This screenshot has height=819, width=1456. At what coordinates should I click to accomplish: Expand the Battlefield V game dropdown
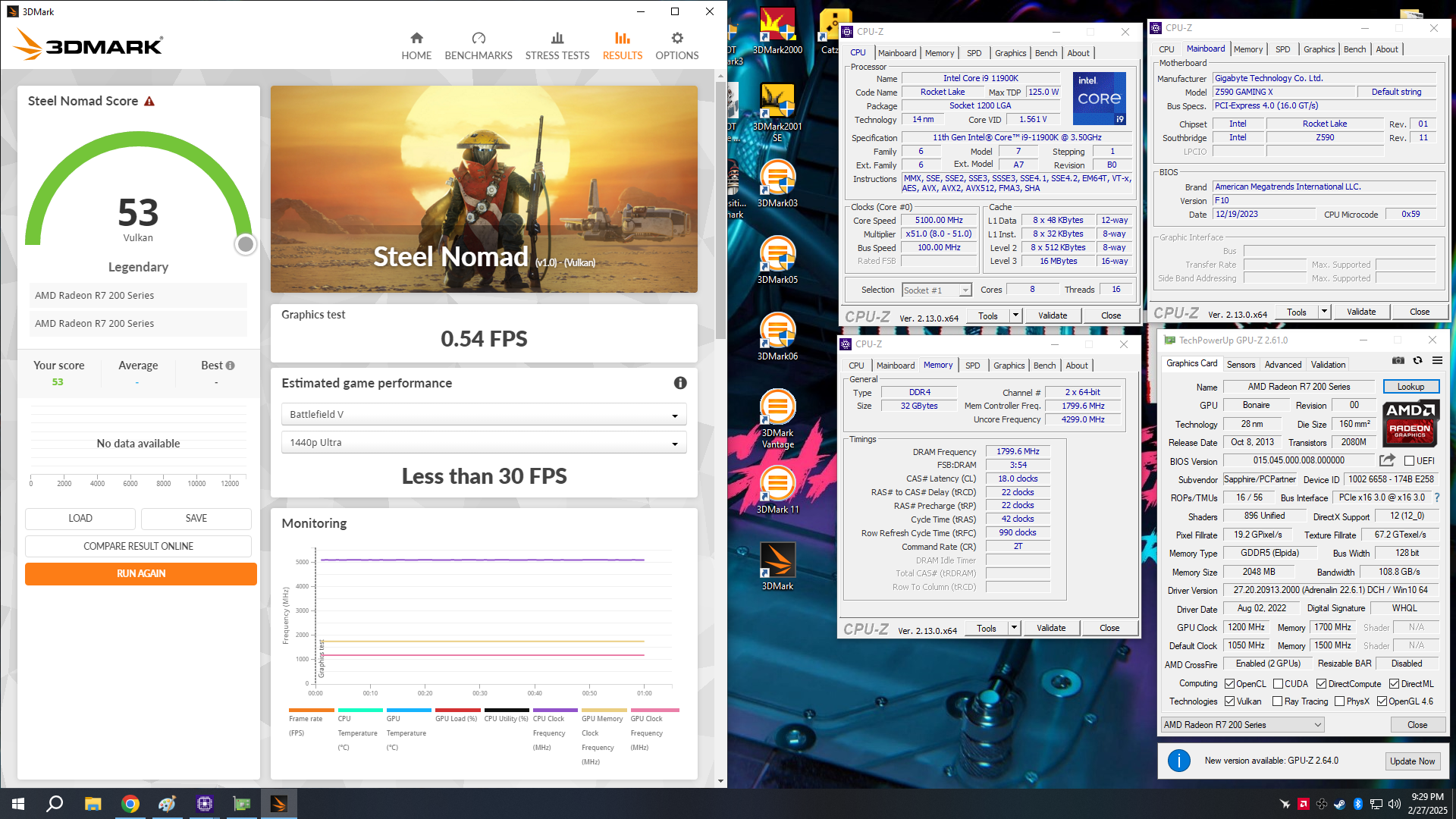pos(484,414)
